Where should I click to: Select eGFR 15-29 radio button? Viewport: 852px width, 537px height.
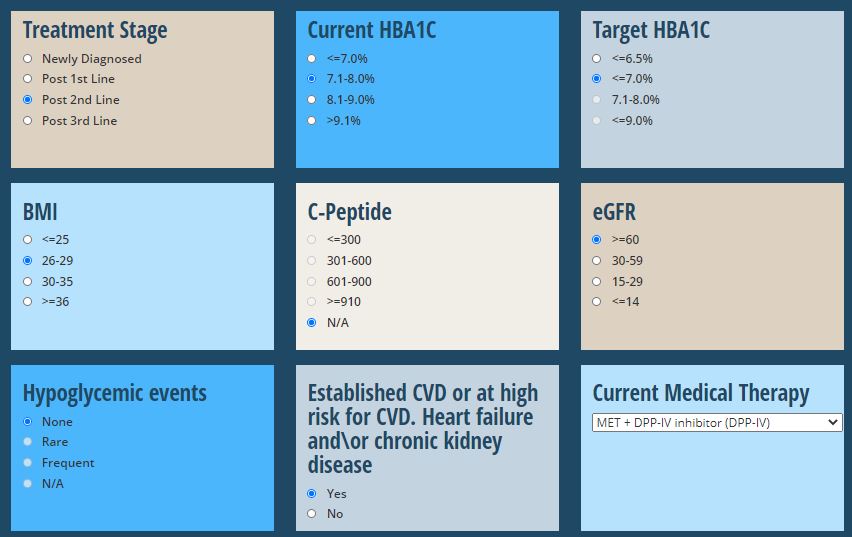coord(597,282)
